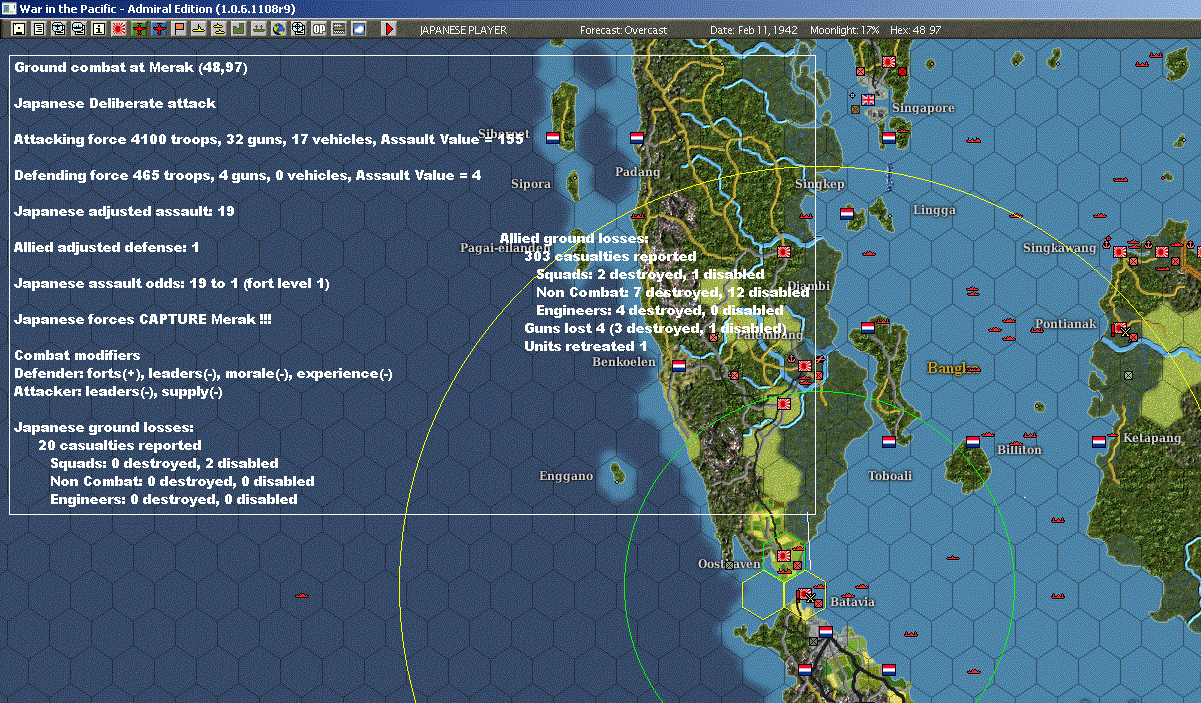Click 'Japanese Deliberate attack' line
Viewport: 1201px width, 703px height.
point(115,103)
